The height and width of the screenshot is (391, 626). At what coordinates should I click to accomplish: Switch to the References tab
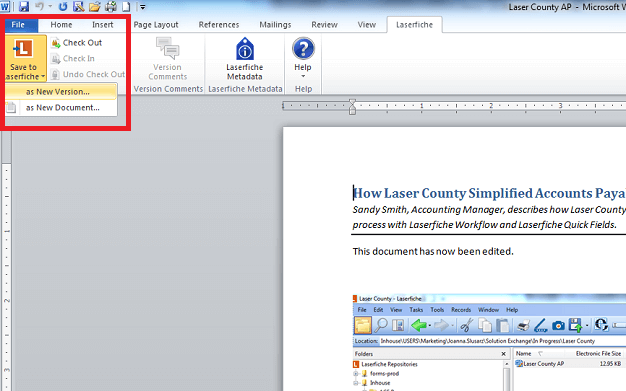tap(219, 25)
